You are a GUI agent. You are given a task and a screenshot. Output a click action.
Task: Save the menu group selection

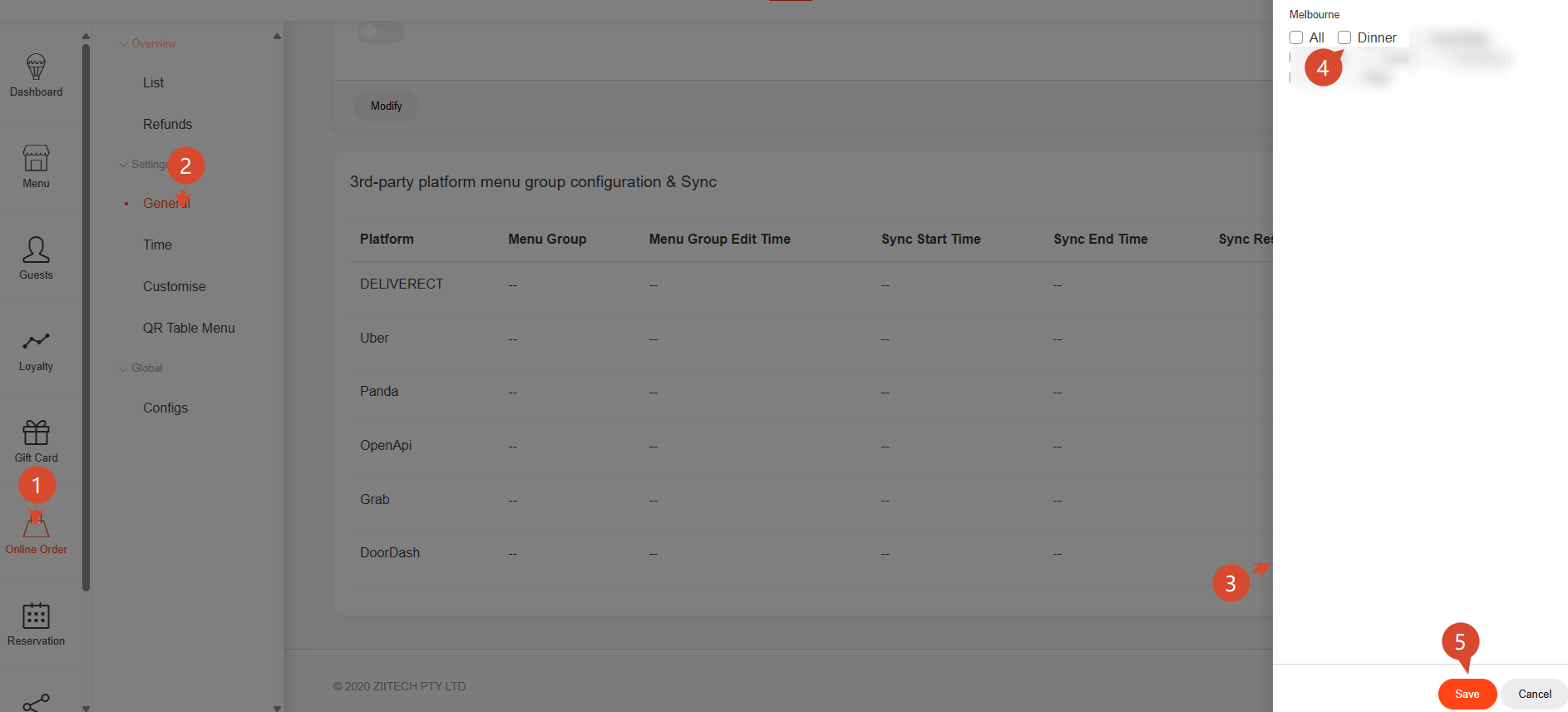pyautogui.click(x=1467, y=694)
